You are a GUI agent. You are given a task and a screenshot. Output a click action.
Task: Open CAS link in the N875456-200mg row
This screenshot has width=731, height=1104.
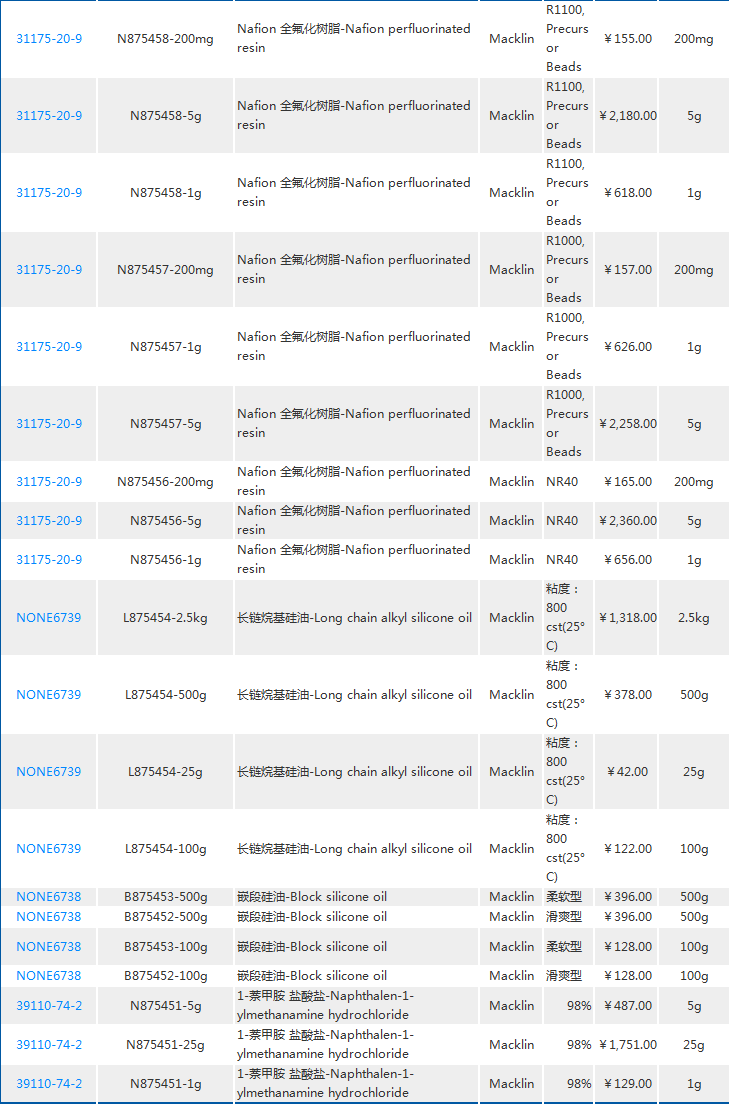pyautogui.click(x=49, y=482)
